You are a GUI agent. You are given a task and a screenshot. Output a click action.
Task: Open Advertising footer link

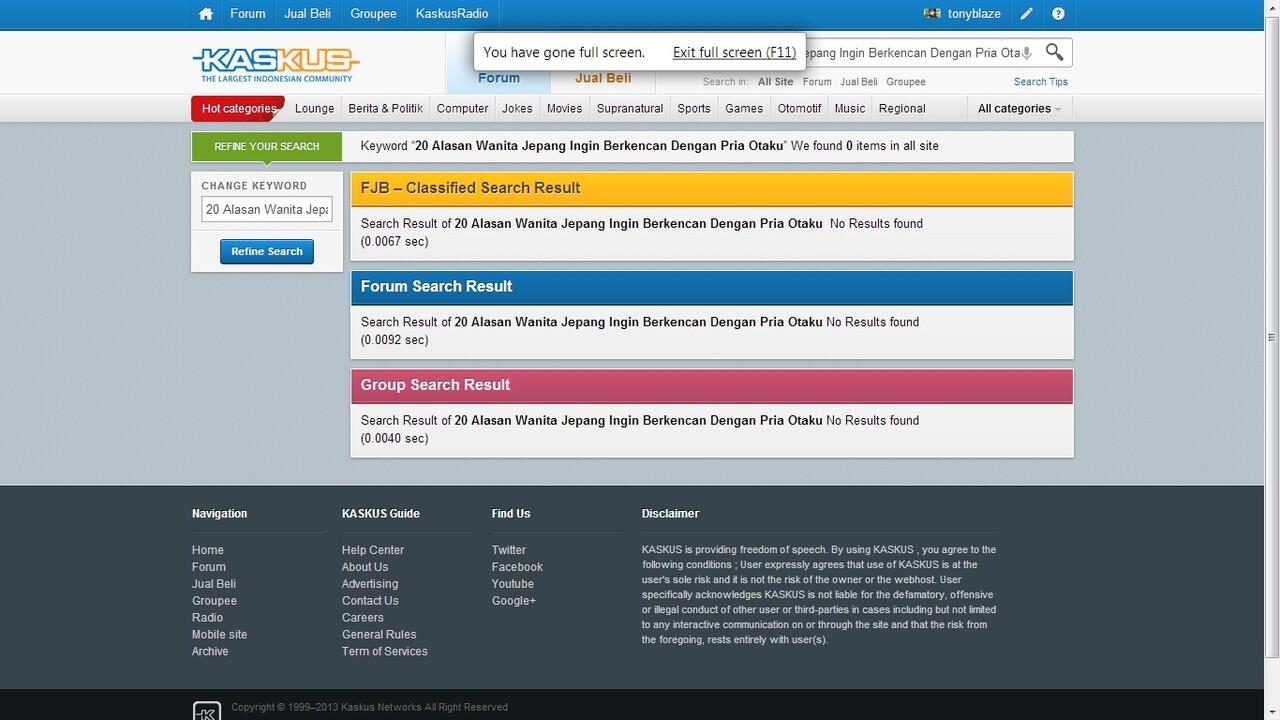pyautogui.click(x=370, y=584)
